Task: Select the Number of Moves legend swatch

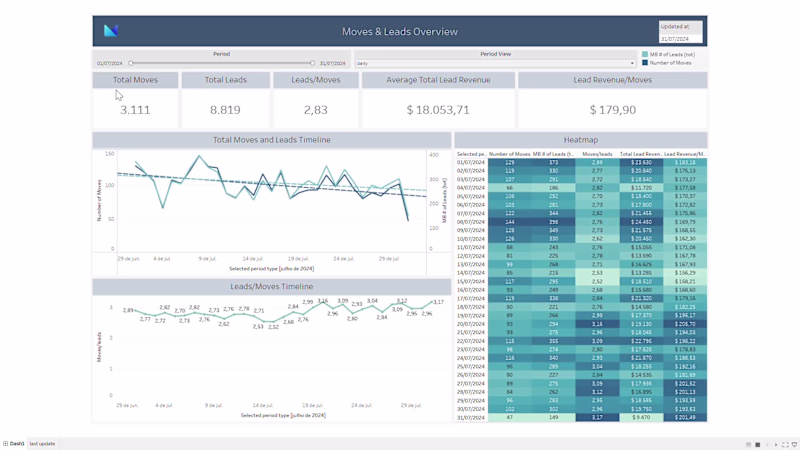Action: coord(645,63)
